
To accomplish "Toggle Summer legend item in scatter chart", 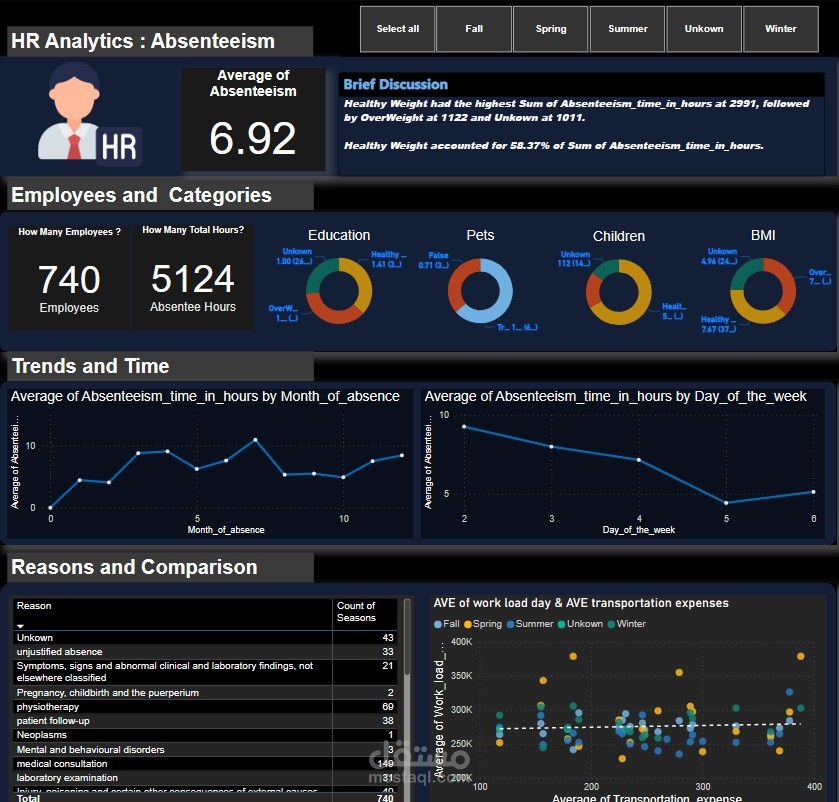I will click(x=530, y=624).
